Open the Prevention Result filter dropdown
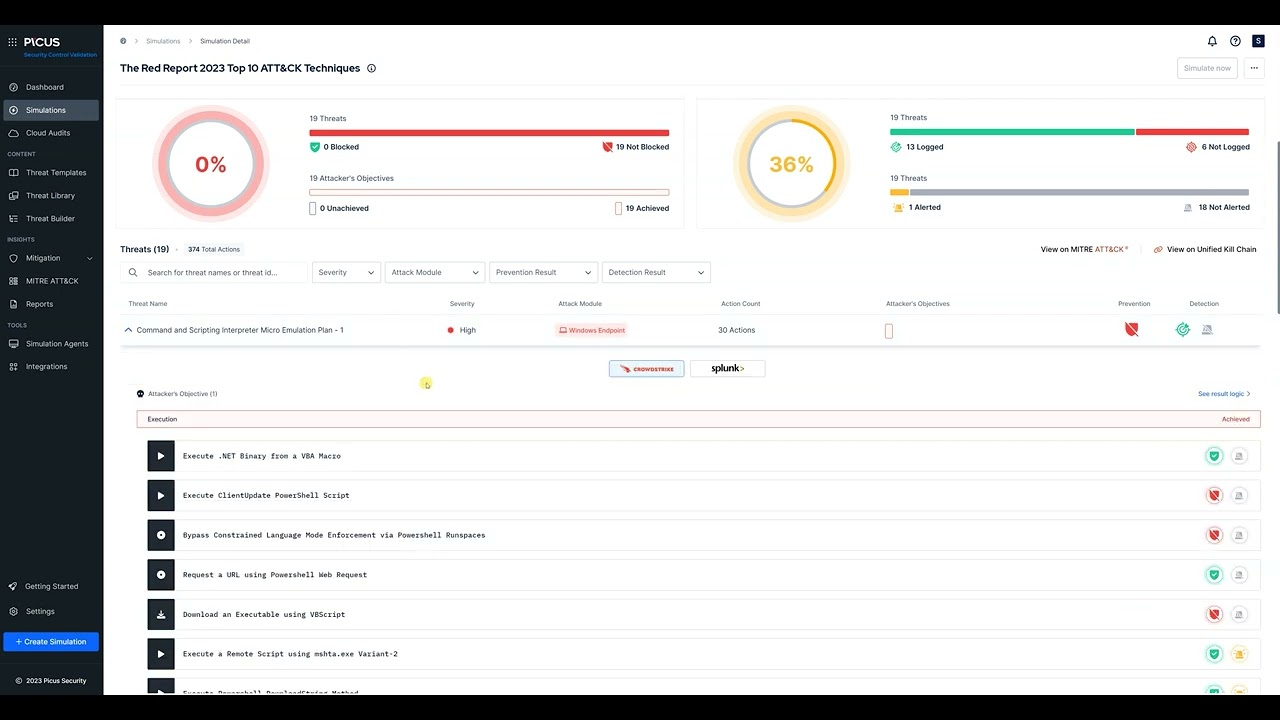Screen dimensions: 1280x720 pyautogui.click(x=543, y=272)
